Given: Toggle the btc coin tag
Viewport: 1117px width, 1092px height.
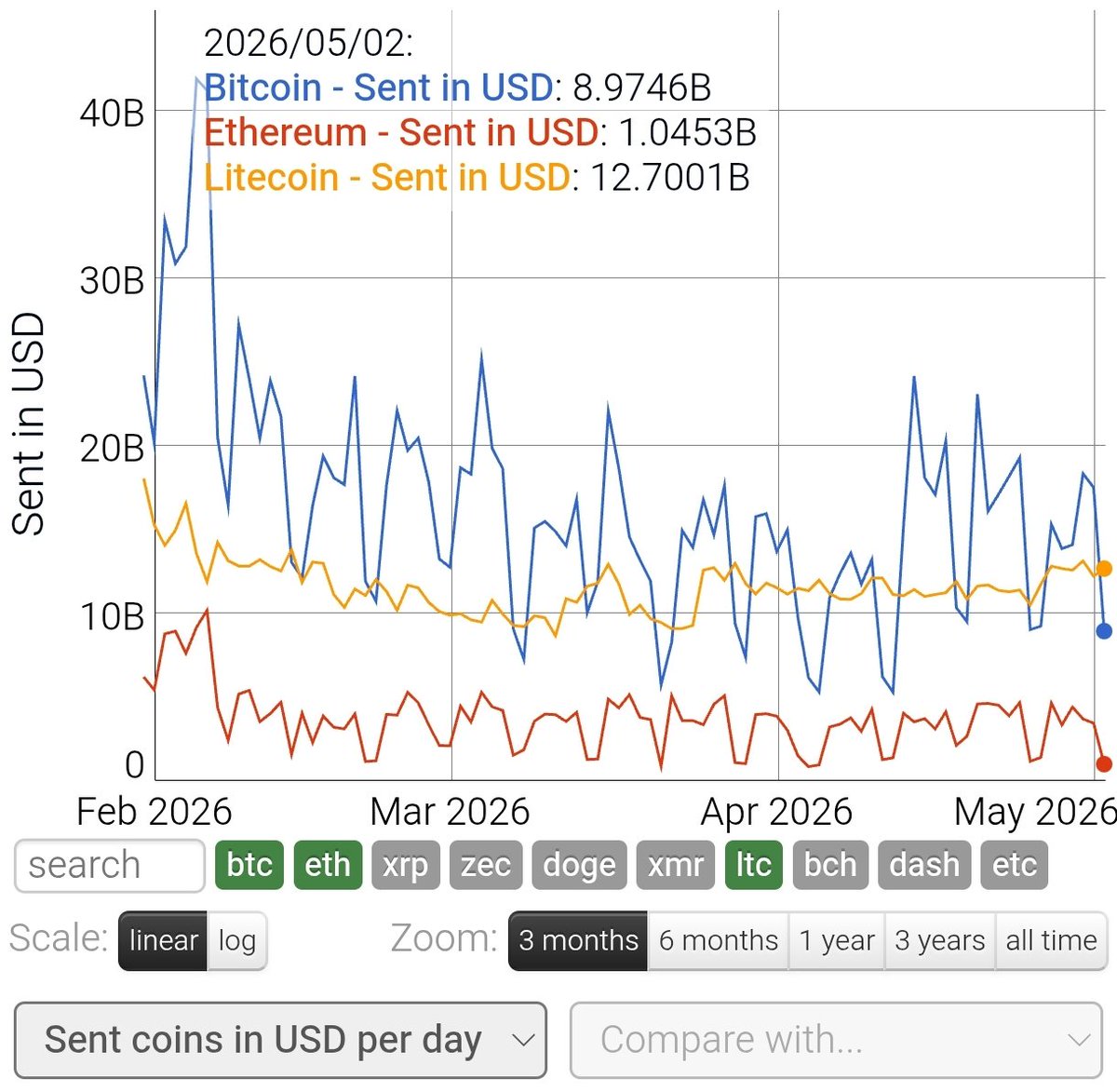Looking at the screenshot, I should click(x=249, y=865).
